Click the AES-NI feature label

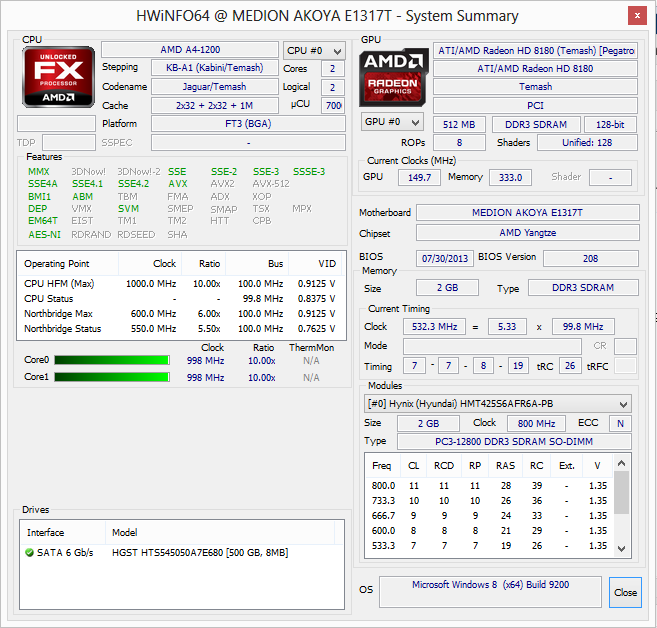tap(44, 235)
